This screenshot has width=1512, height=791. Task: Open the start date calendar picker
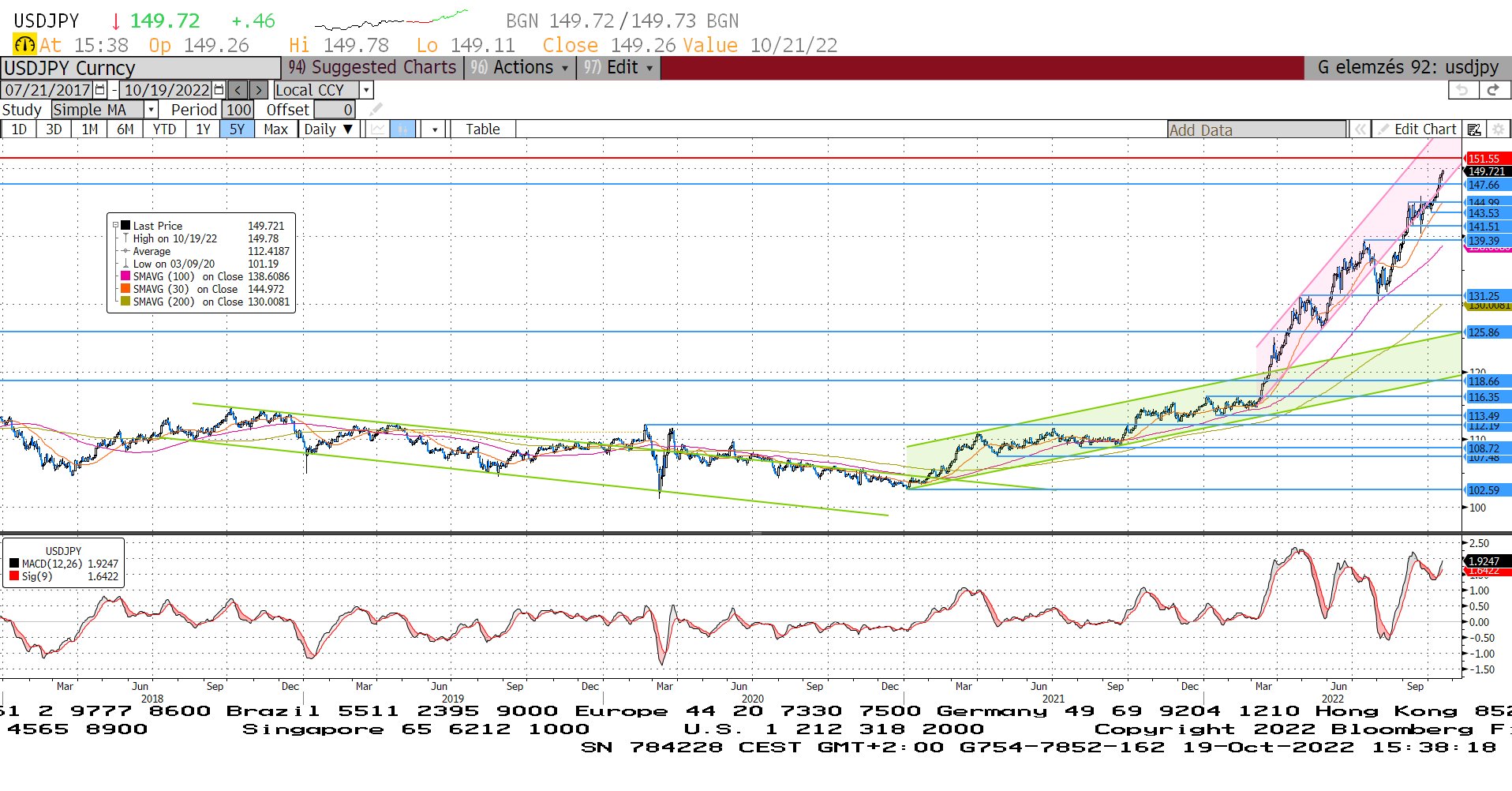tap(100, 90)
